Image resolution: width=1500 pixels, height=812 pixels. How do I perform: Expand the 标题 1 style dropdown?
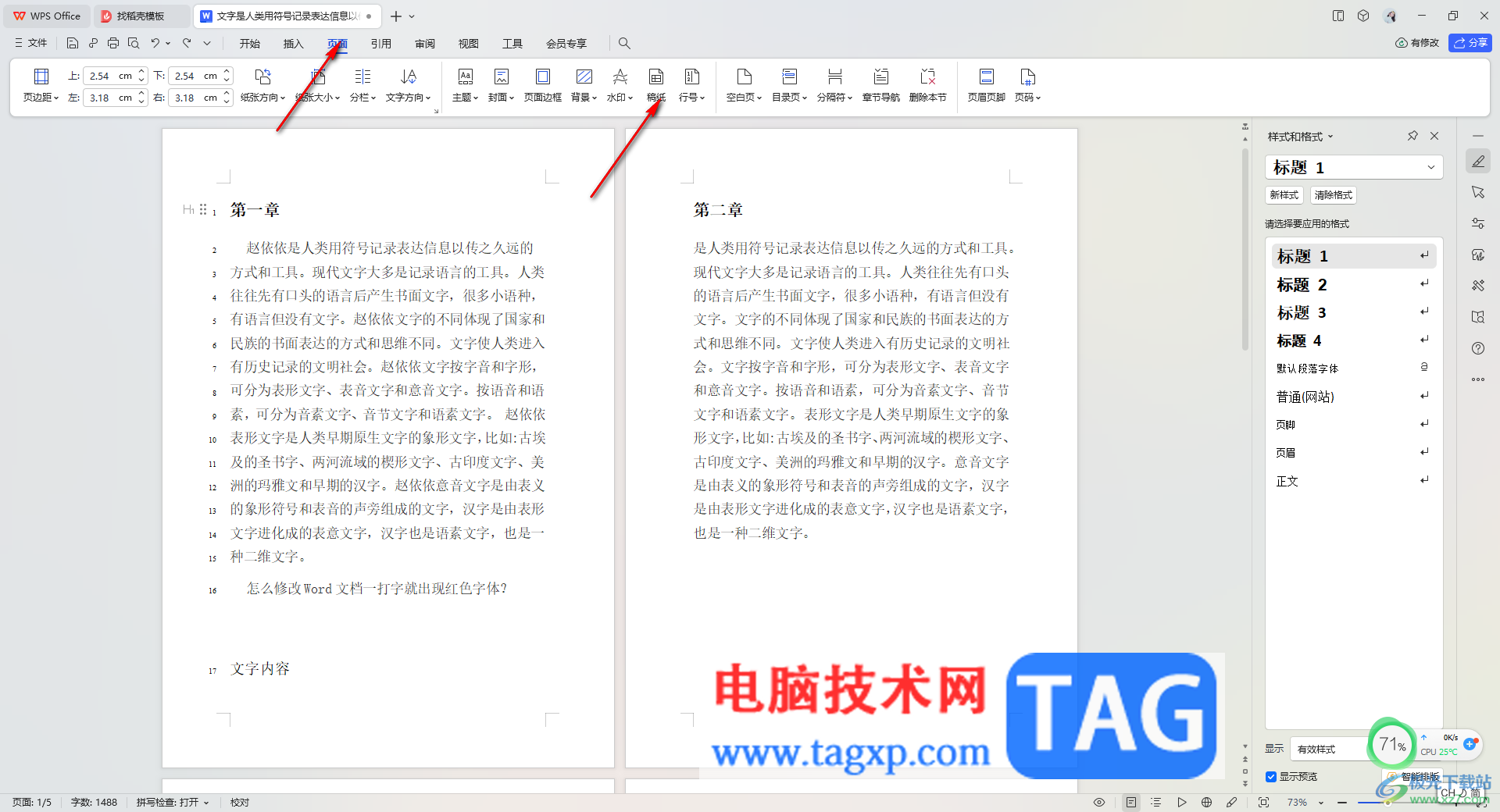point(1431,167)
